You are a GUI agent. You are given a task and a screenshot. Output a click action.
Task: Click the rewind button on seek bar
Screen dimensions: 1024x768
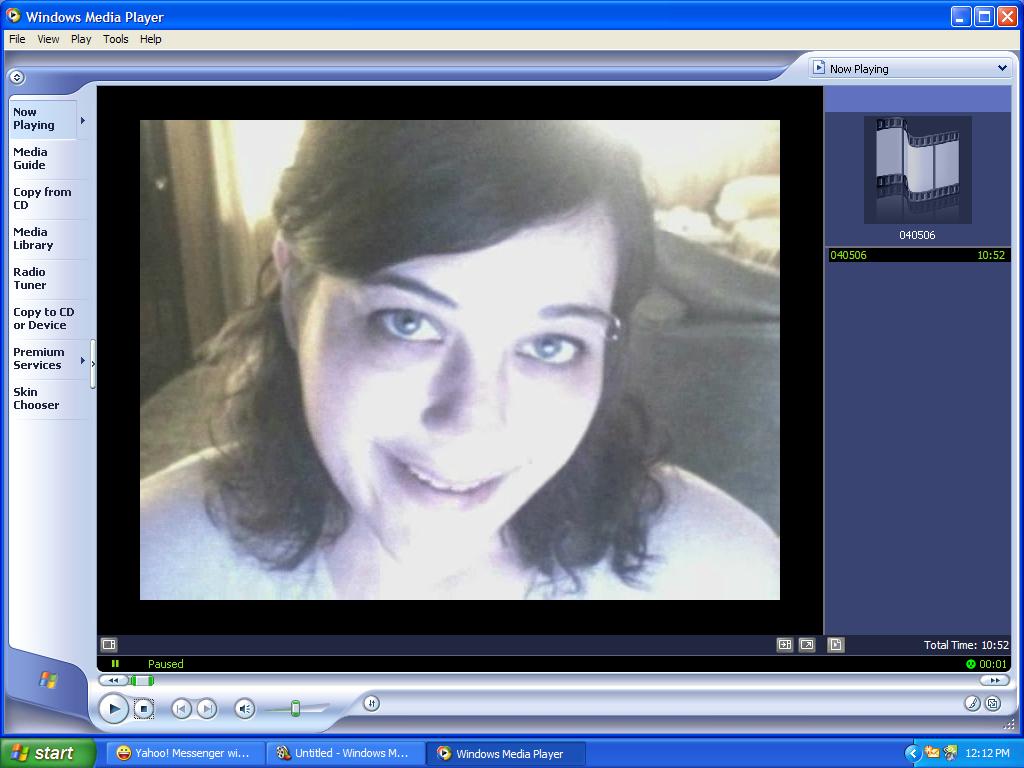(113, 680)
